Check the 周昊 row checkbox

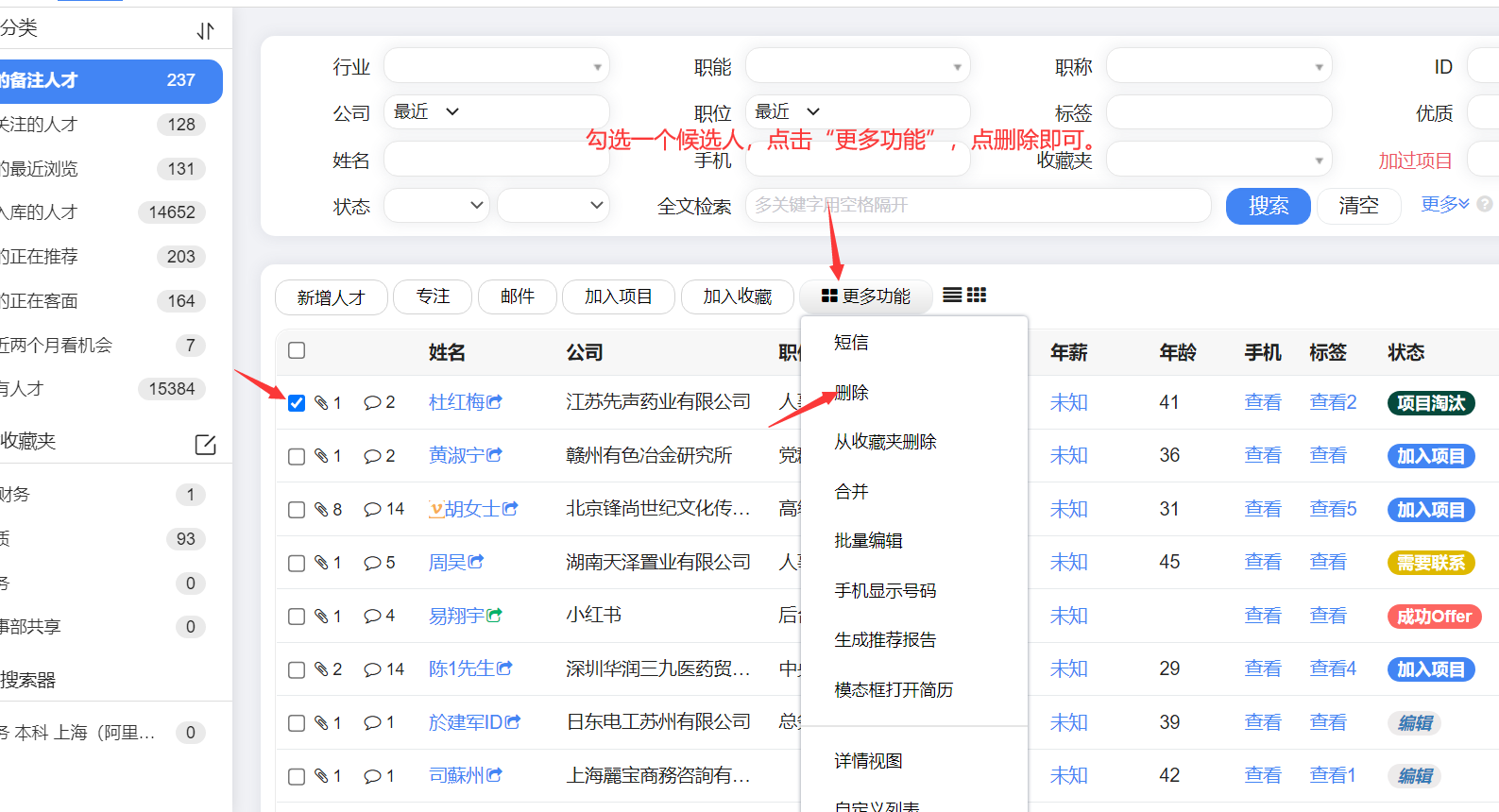pyautogui.click(x=297, y=563)
